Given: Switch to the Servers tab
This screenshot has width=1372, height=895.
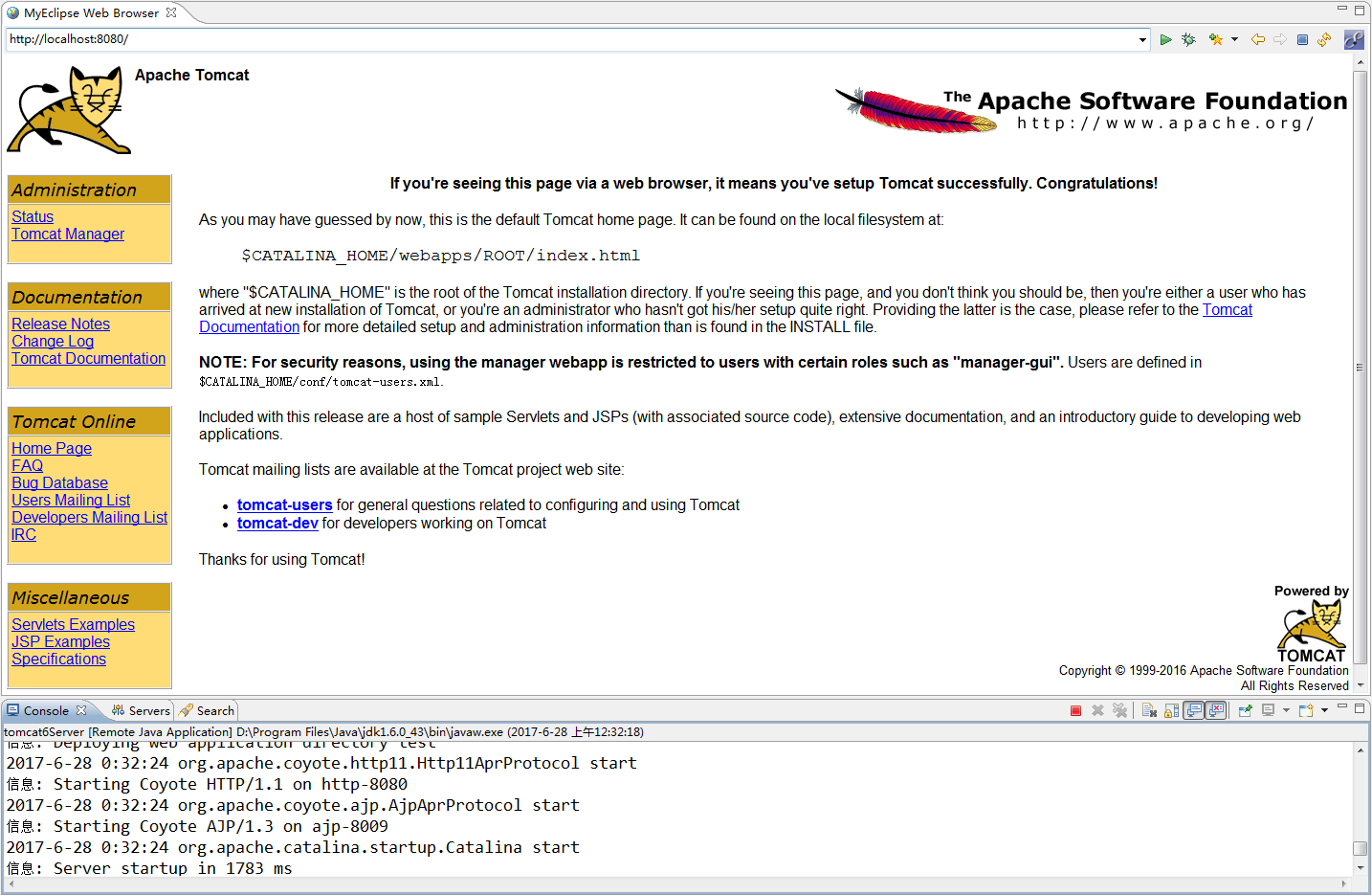Looking at the screenshot, I should point(141,710).
